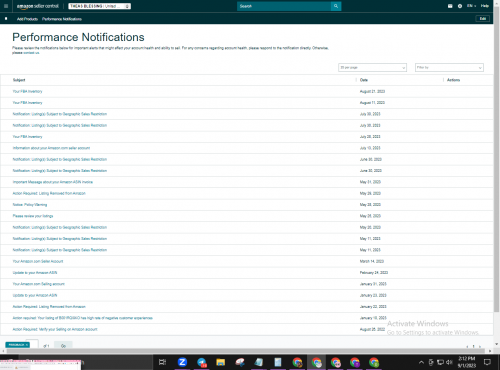Open the Help link in header

coord(485,6)
